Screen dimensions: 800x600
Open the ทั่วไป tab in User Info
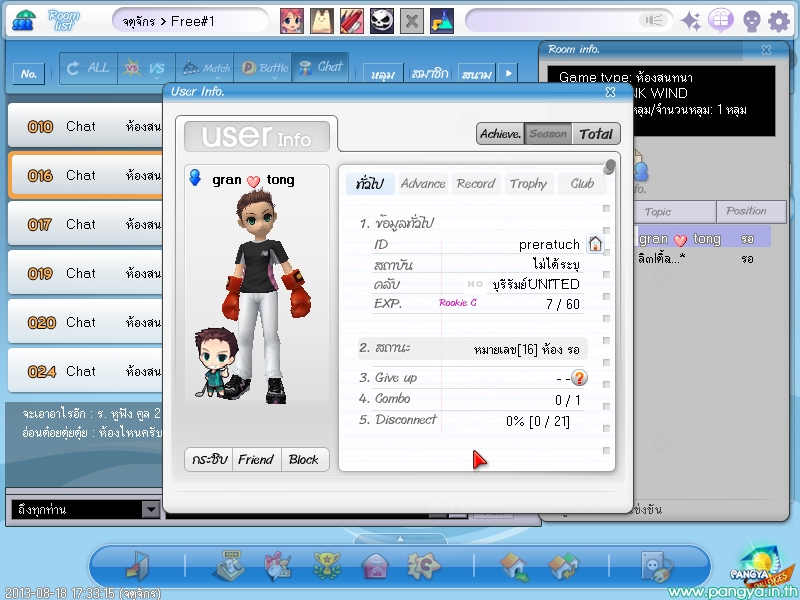370,184
